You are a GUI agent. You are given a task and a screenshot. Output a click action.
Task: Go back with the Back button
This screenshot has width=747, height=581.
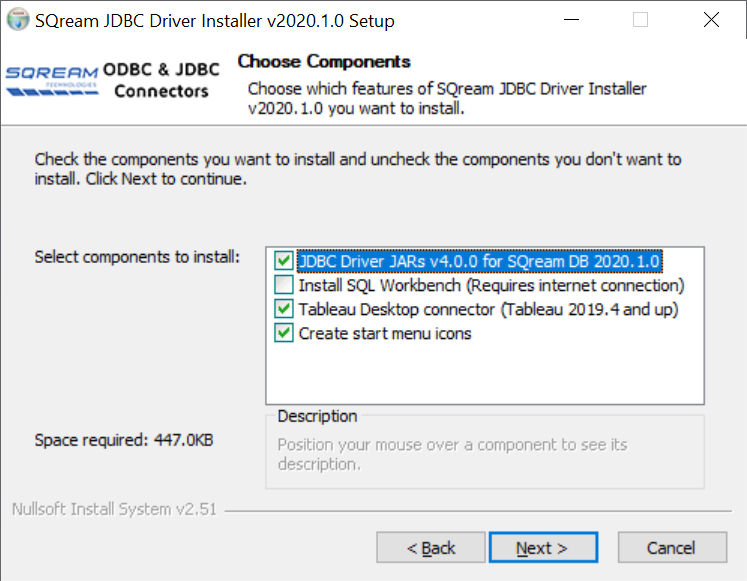(431, 548)
